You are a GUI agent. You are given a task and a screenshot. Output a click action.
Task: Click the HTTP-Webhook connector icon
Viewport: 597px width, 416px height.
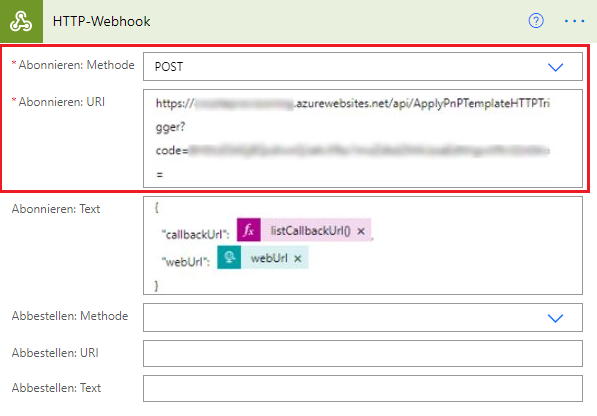pos(21,21)
